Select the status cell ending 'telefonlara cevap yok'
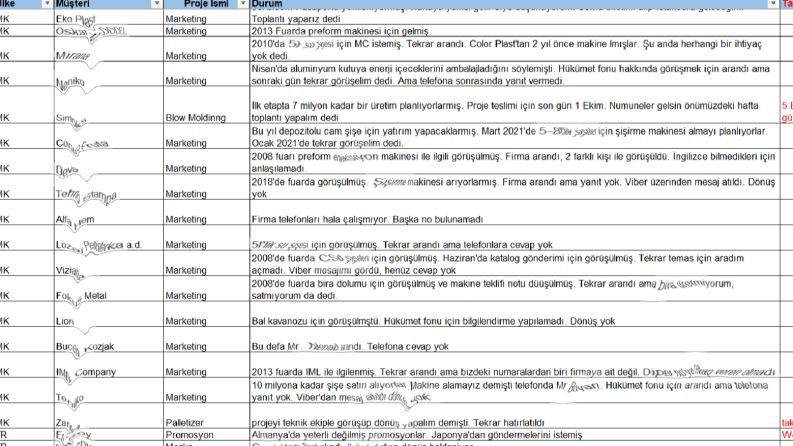The width and height of the screenshot is (793, 446). tap(515, 238)
